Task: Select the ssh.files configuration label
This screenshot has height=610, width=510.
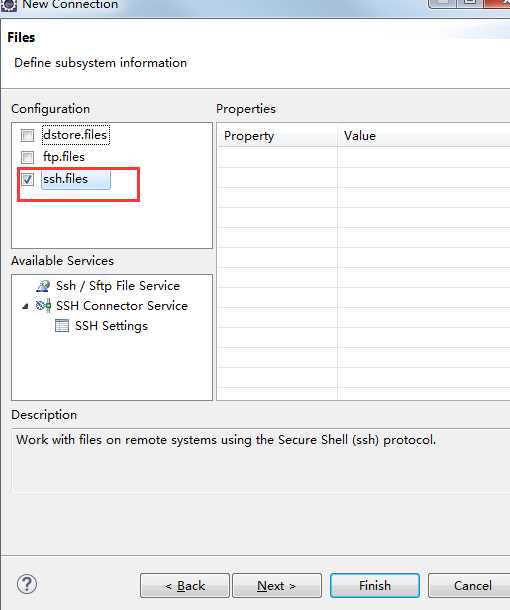Action: coord(65,179)
